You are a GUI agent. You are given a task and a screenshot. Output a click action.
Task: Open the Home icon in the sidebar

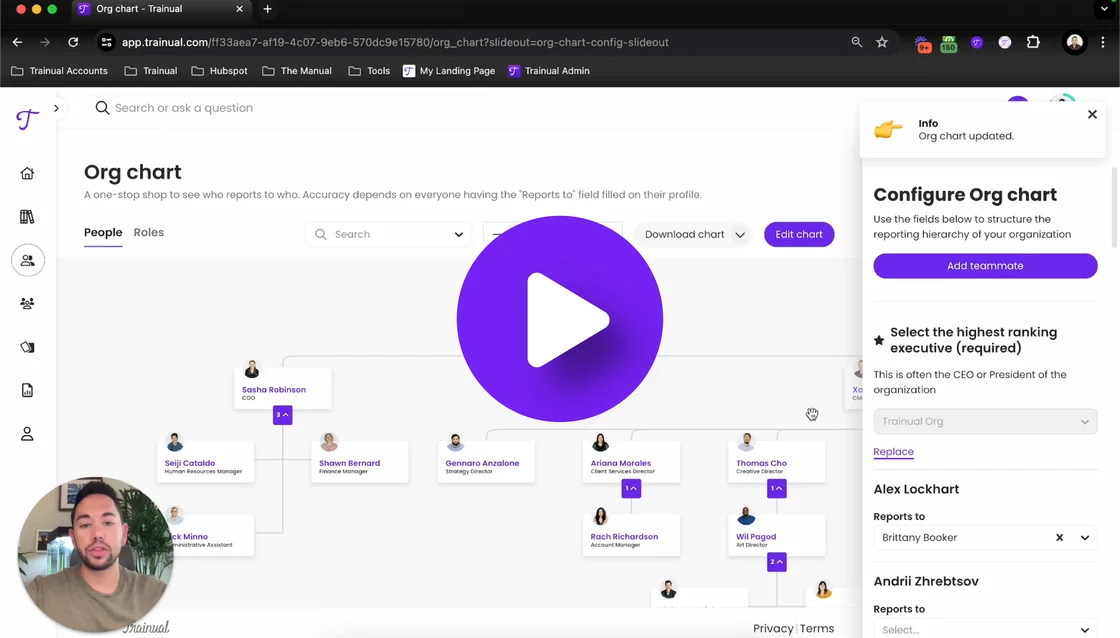point(27,174)
